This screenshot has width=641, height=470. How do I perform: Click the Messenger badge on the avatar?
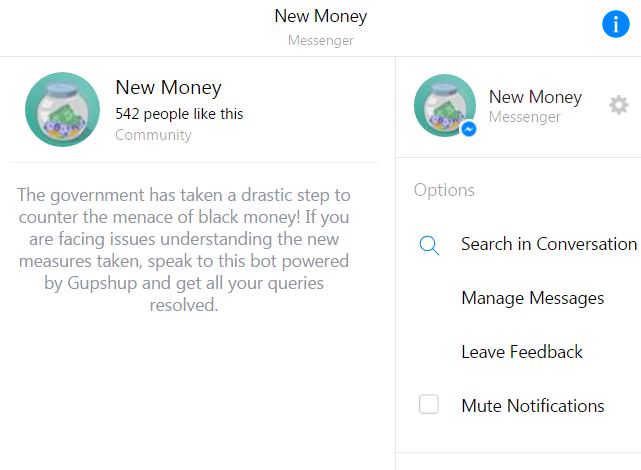pos(468,129)
